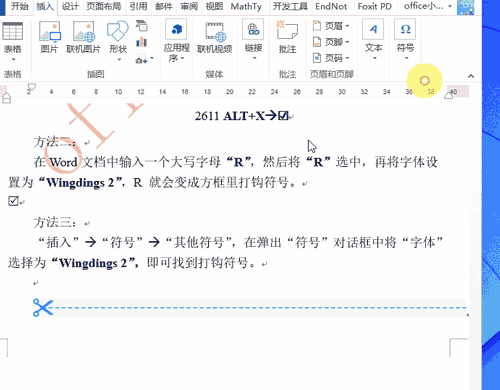Click the 链接 links icon
Viewport: 500px width, 390px height.
click(253, 29)
